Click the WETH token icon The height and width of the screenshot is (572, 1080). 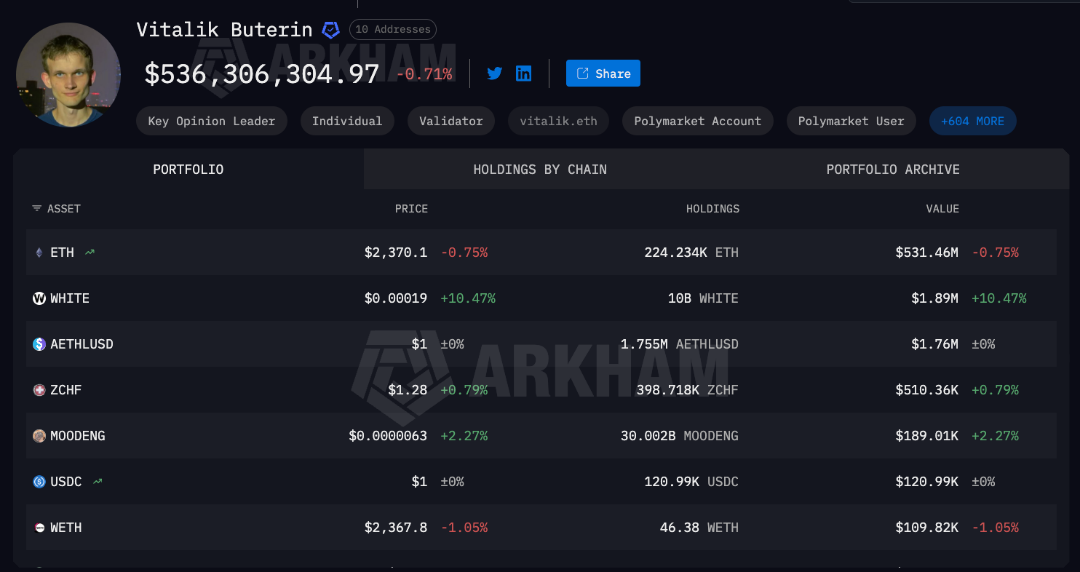click(x=39, y=527)
